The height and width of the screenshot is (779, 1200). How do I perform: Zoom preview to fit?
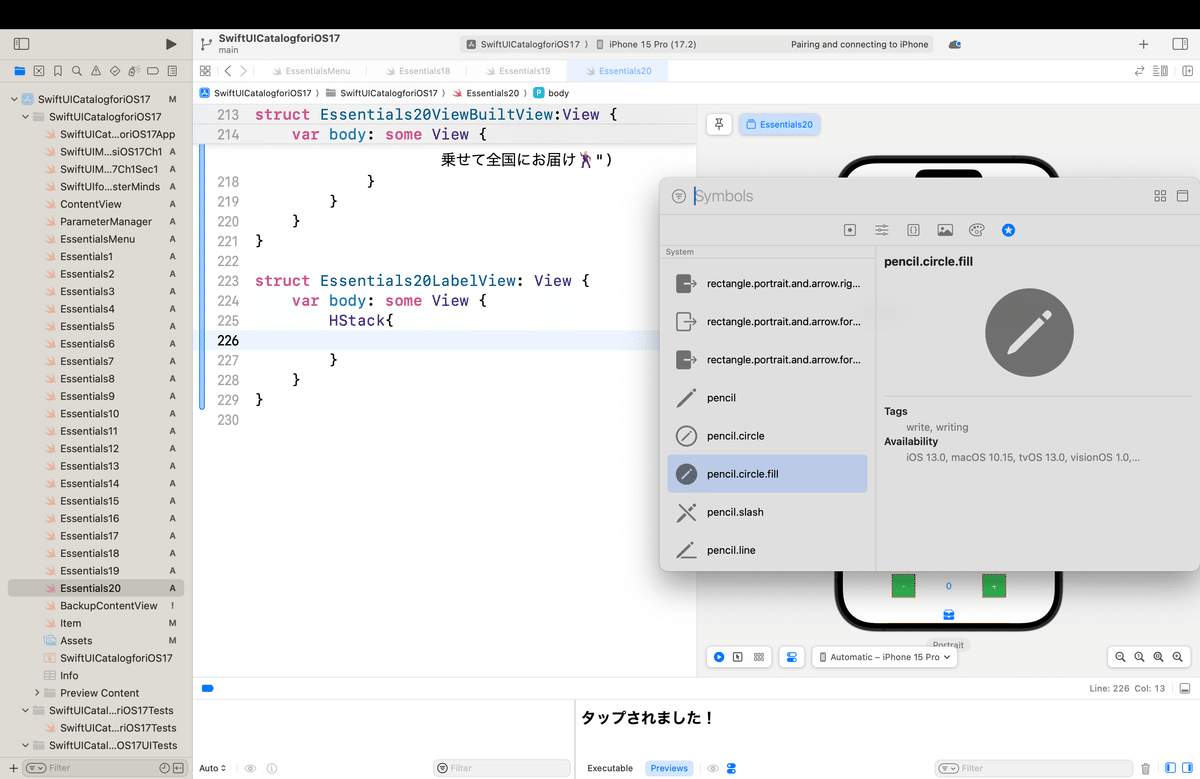pos(1158,657)
